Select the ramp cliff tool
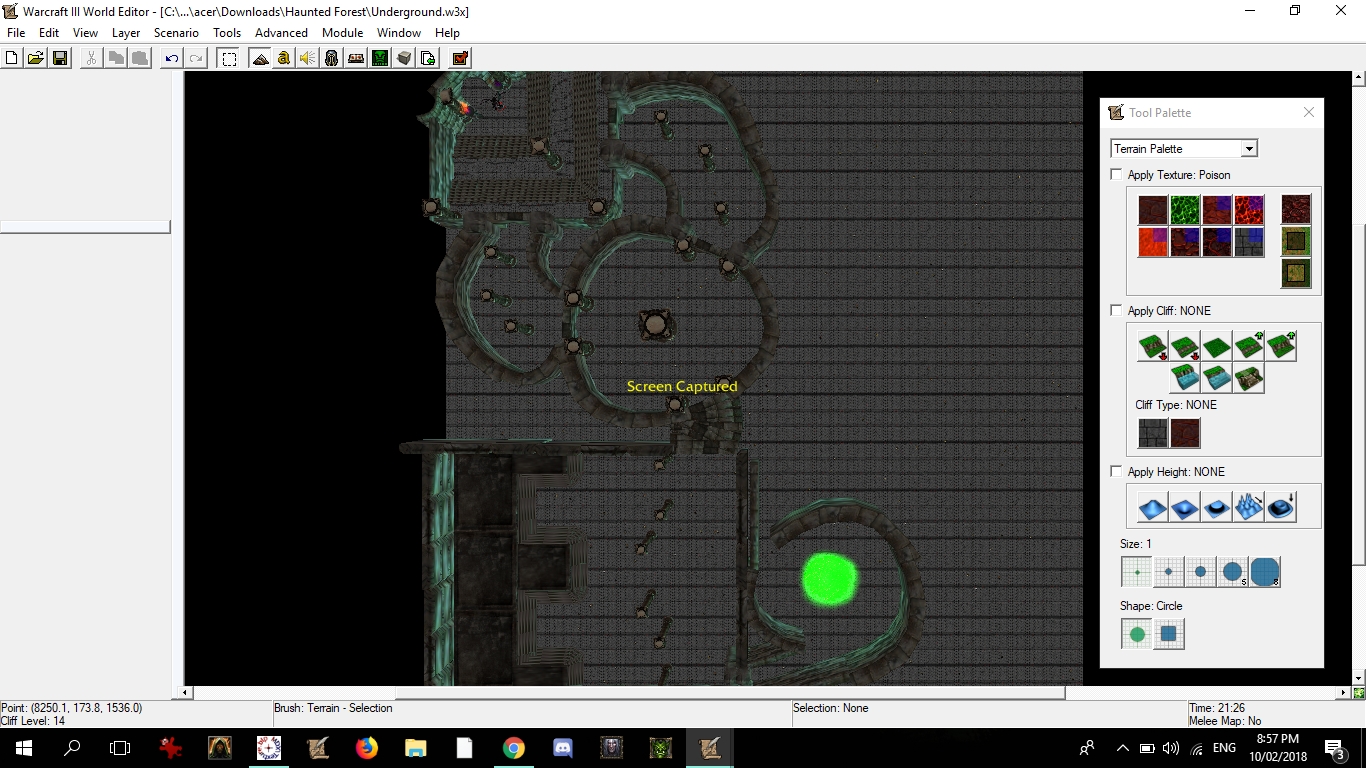 pyautogui.click(x=1249, y=378)
